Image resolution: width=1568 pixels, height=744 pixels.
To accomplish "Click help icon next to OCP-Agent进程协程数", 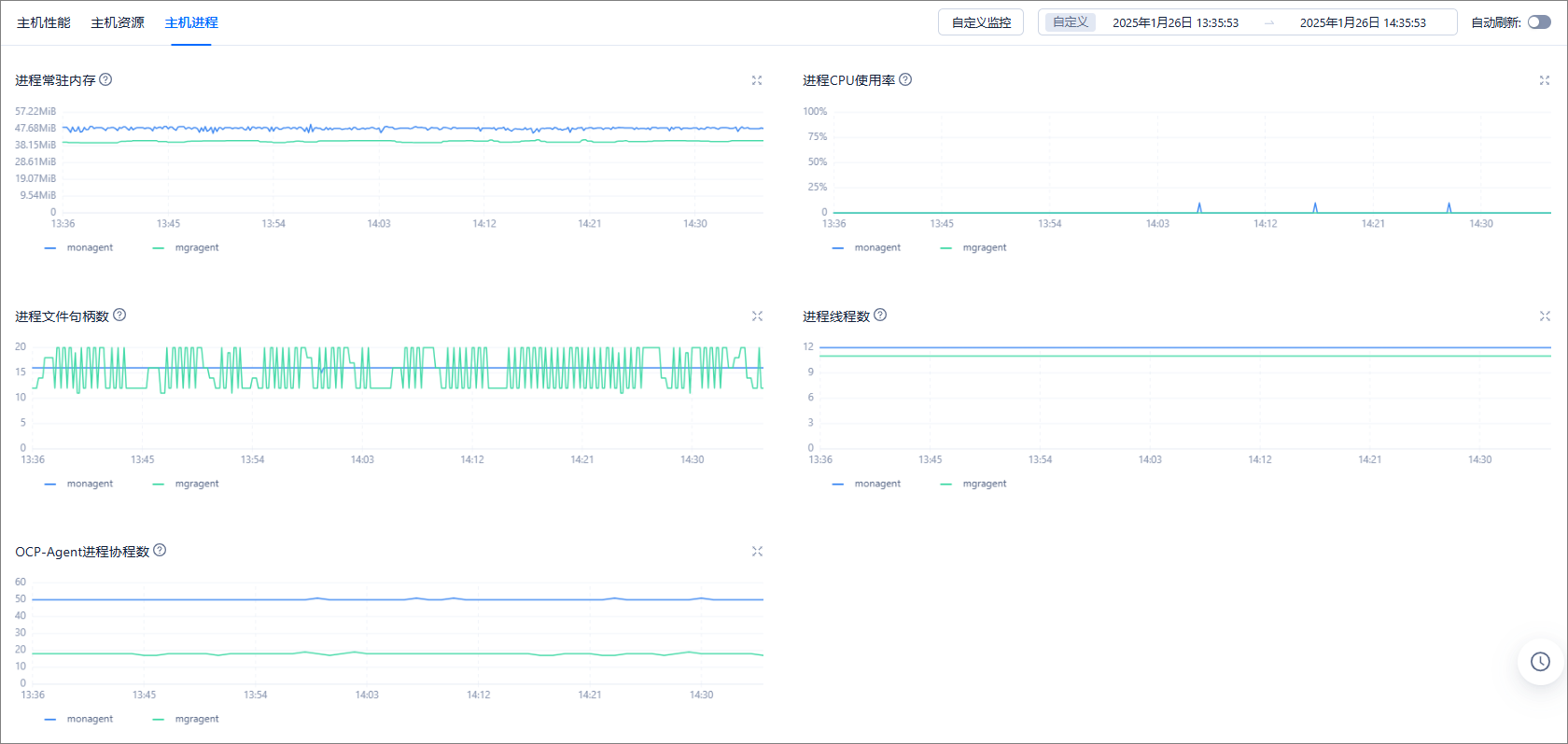I will click(160, 550).
